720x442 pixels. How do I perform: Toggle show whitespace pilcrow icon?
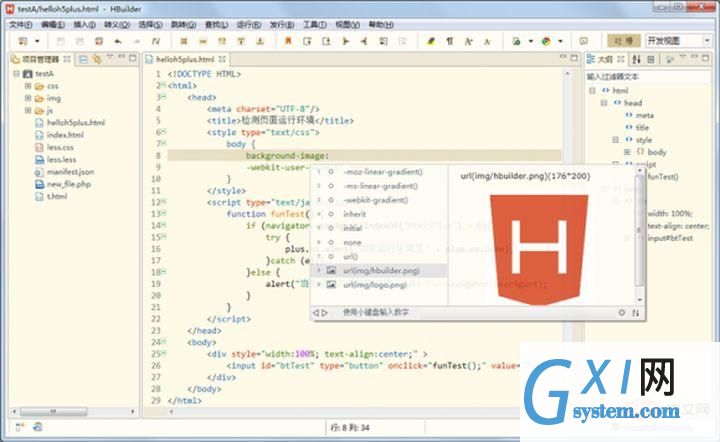[x=450, y=41]
